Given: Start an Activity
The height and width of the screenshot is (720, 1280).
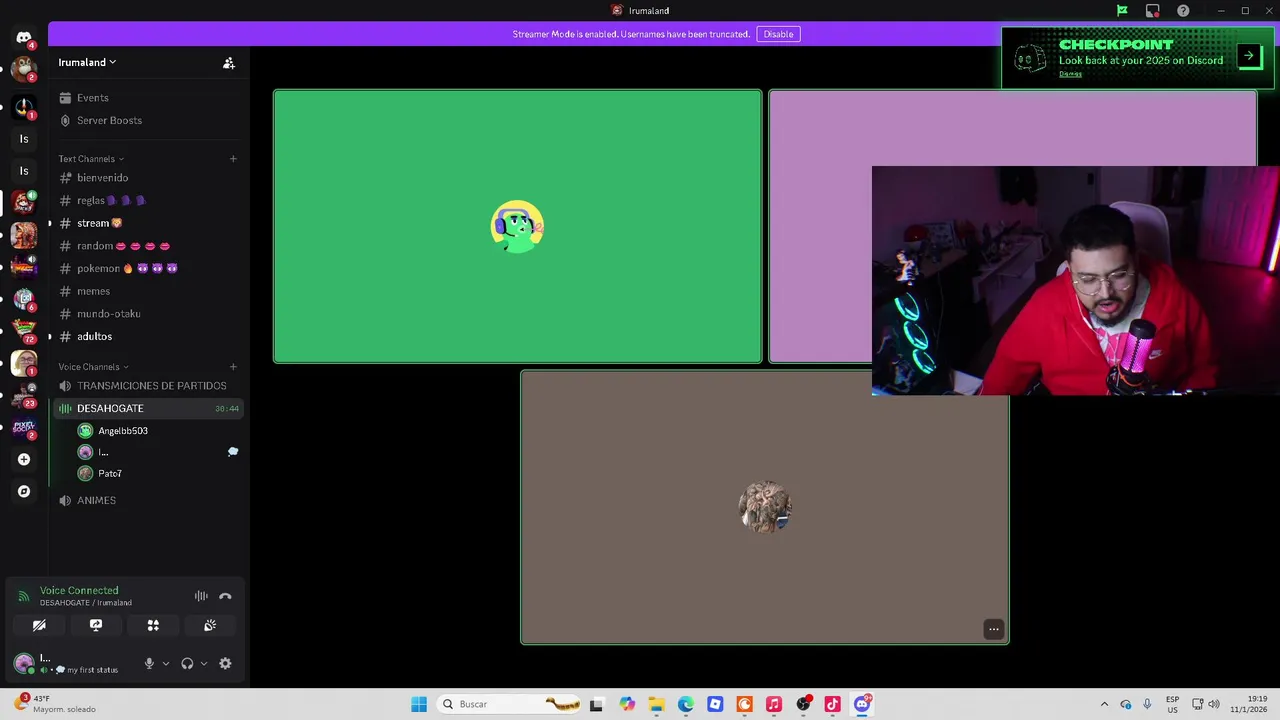Looking at the screenshot, I should point(153,625).
